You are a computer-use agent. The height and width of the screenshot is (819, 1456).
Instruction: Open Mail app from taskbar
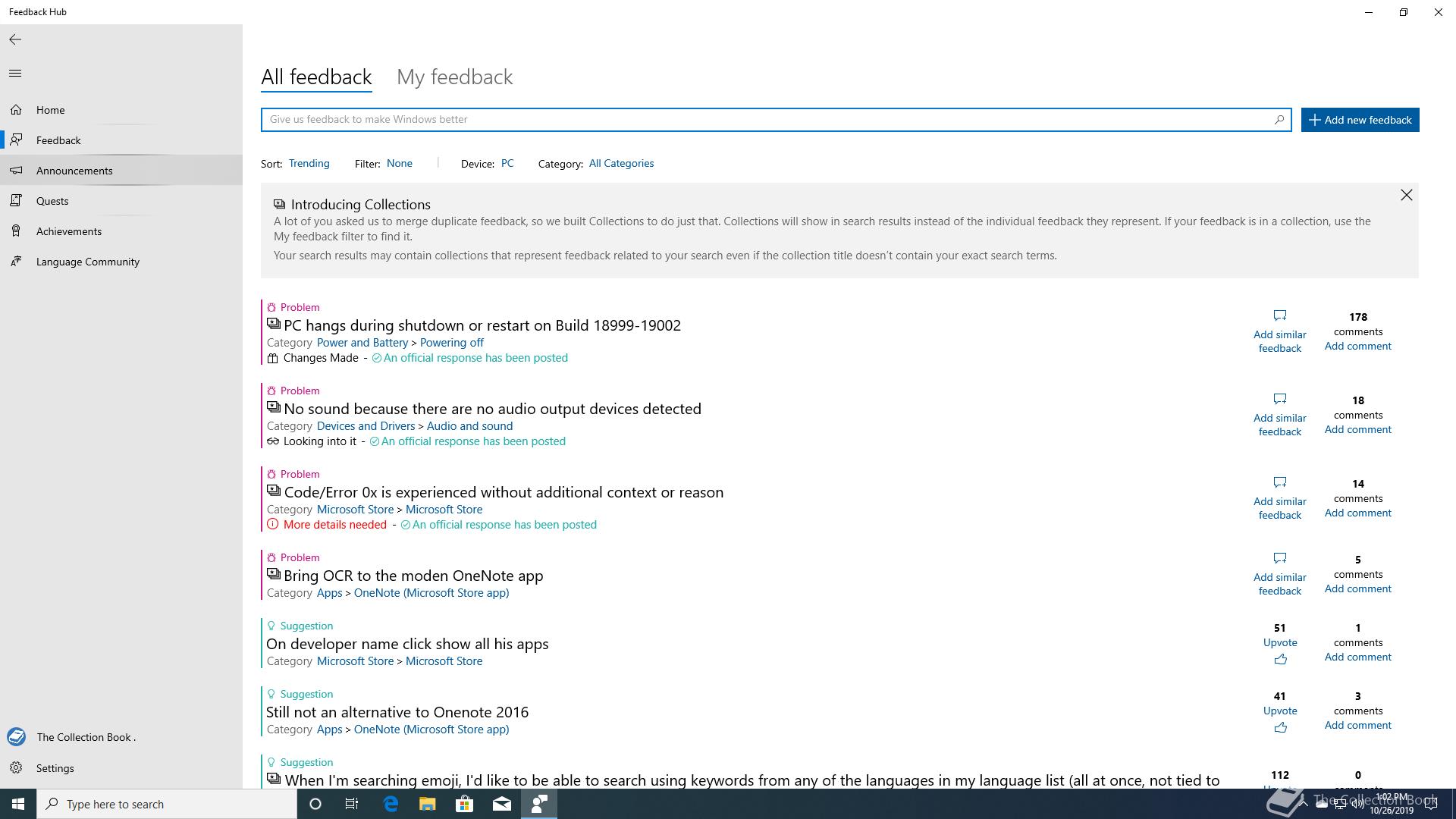[x=502, y=804]
